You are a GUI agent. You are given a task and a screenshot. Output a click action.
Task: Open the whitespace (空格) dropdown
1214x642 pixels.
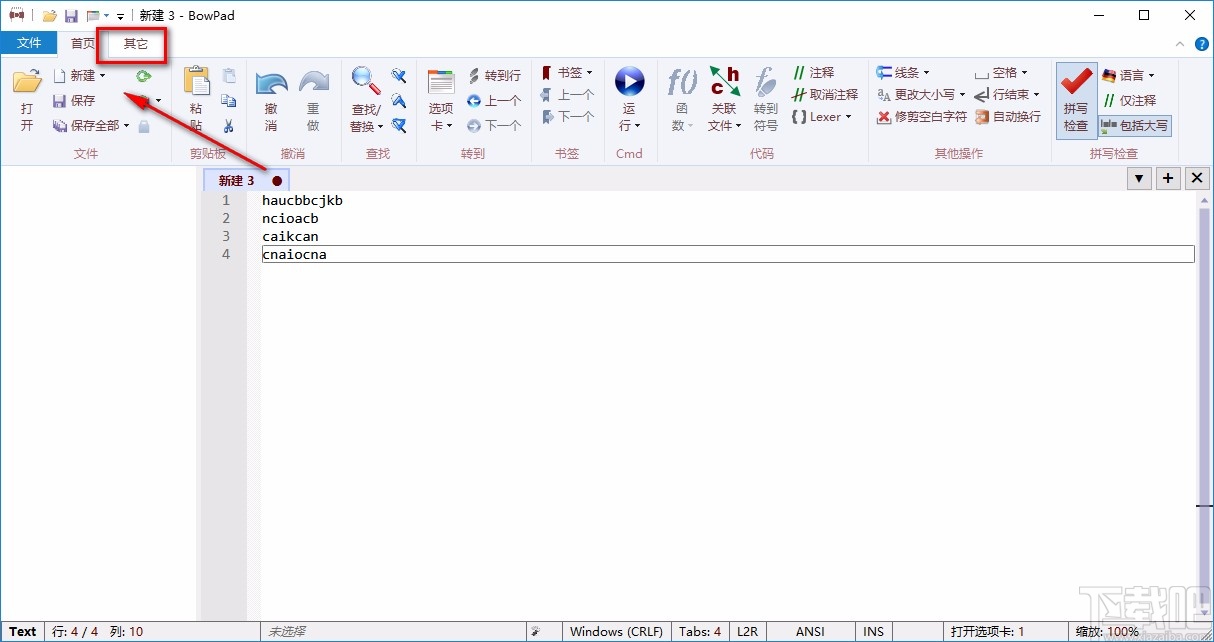coord(1001,72)
